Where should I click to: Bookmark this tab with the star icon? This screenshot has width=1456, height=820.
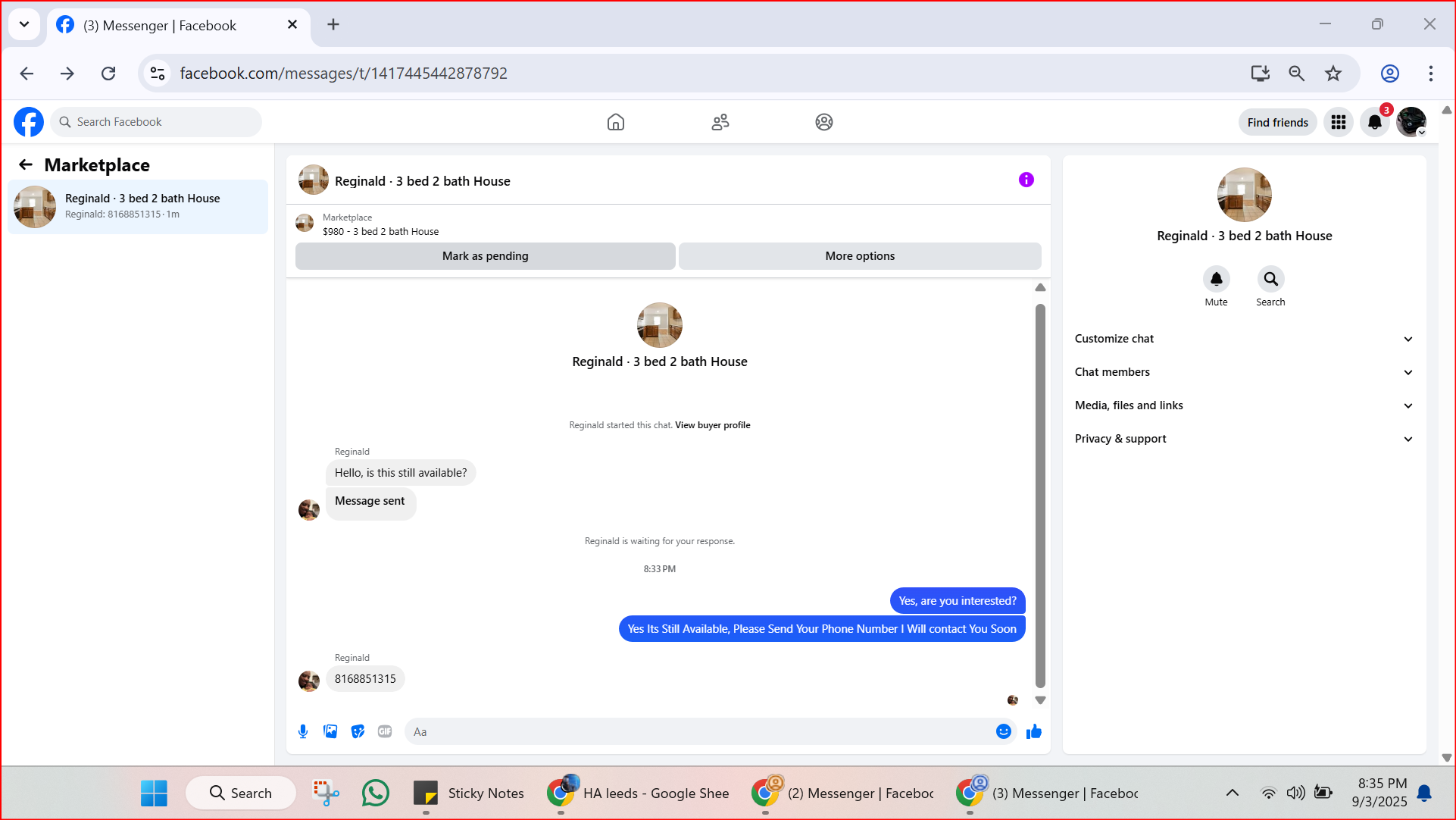(1333, 74)
